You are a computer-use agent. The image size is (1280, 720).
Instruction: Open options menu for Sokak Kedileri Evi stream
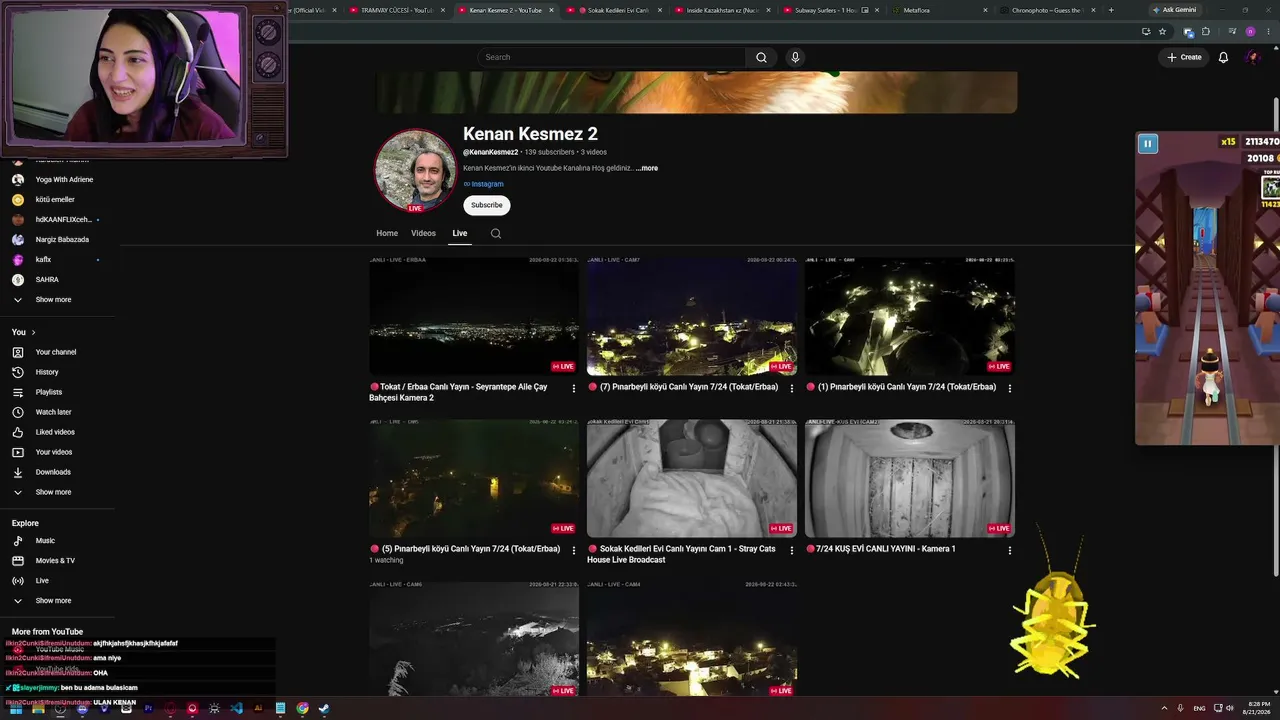coord(792,550)
